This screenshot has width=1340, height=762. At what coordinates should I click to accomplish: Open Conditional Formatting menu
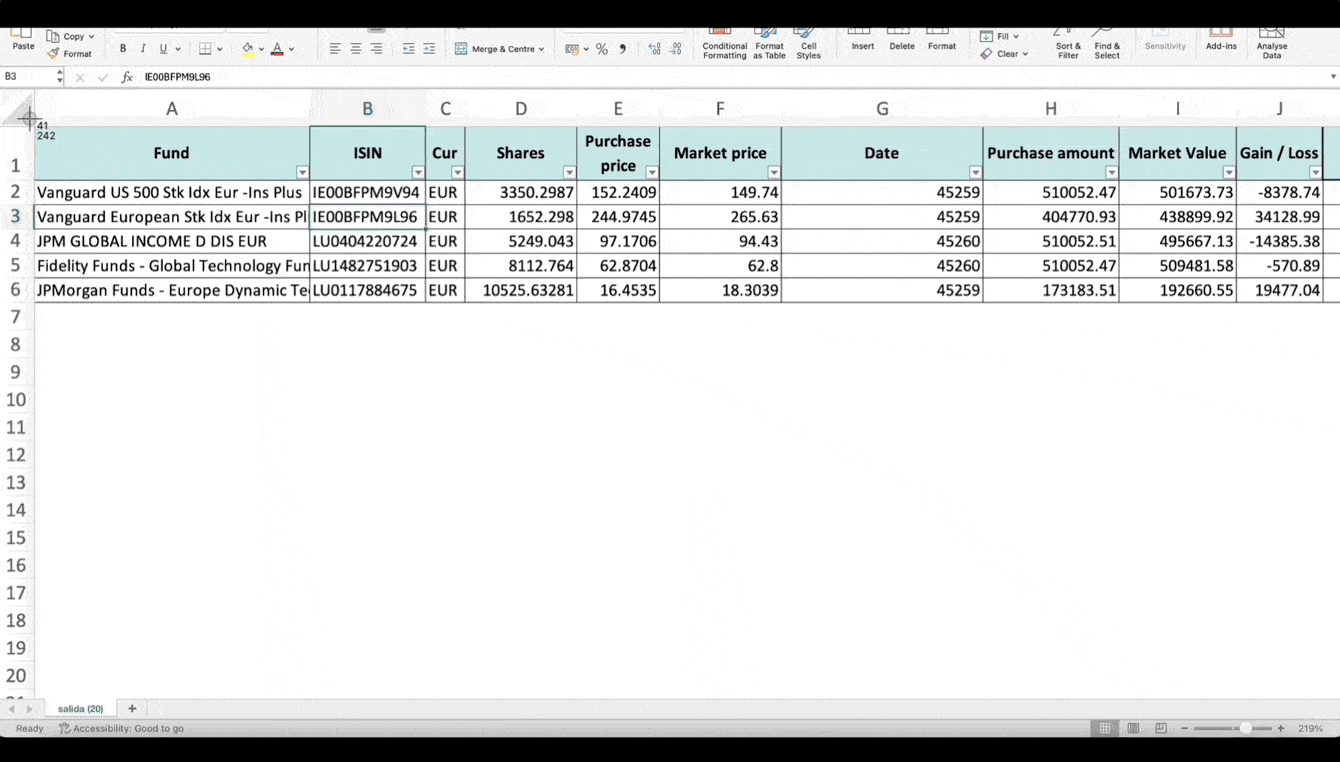coord(724,43)
